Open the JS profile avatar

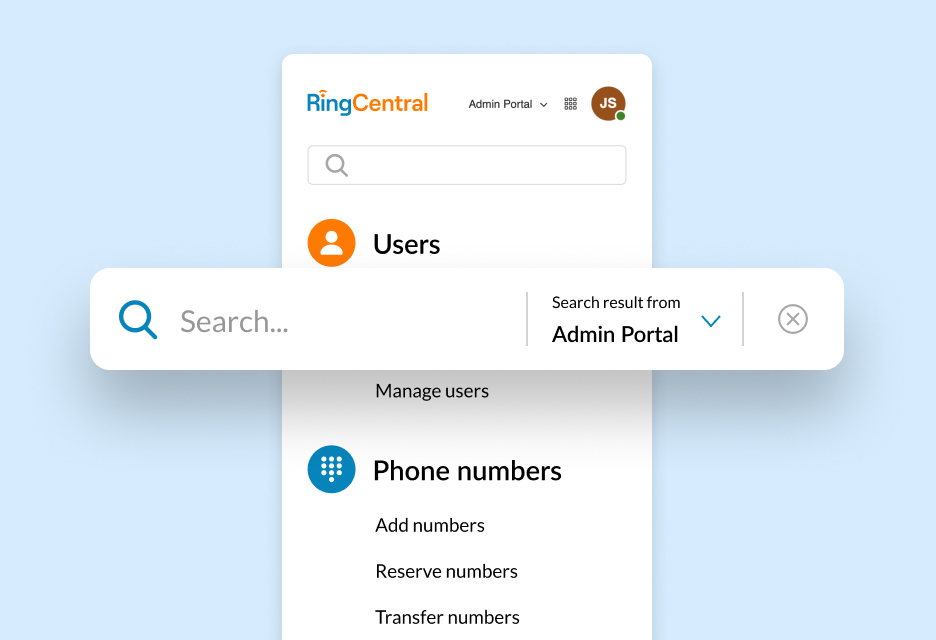[608, 103]
